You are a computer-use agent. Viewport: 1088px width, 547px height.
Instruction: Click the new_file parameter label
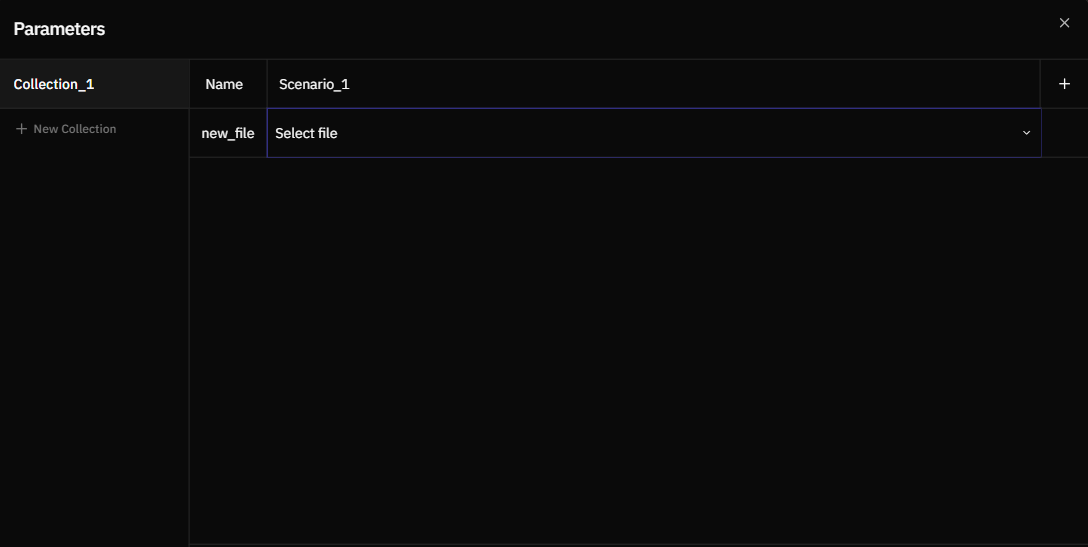tap(228, 133)
